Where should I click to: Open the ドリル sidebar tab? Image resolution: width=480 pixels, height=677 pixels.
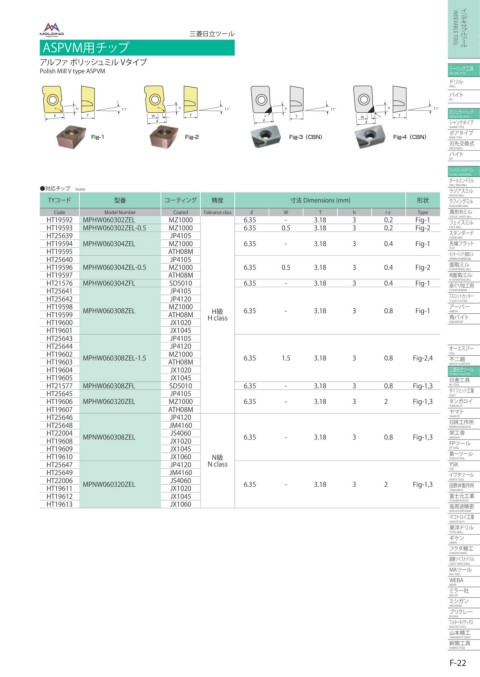pos(464,82)
